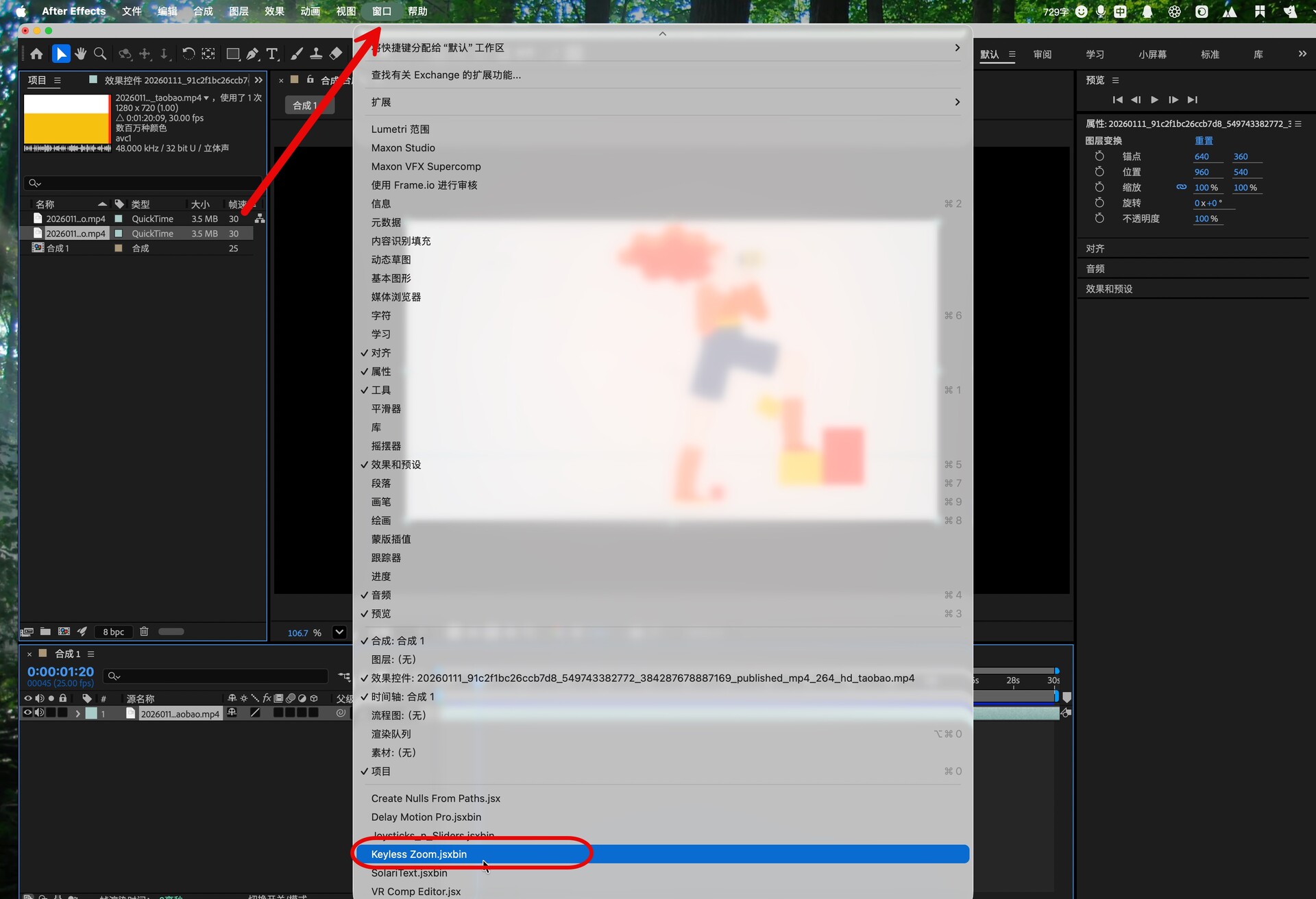Choose the Type text tool
The width and height of the screenshot is (1316, 899).
click(x=272, y=53)
